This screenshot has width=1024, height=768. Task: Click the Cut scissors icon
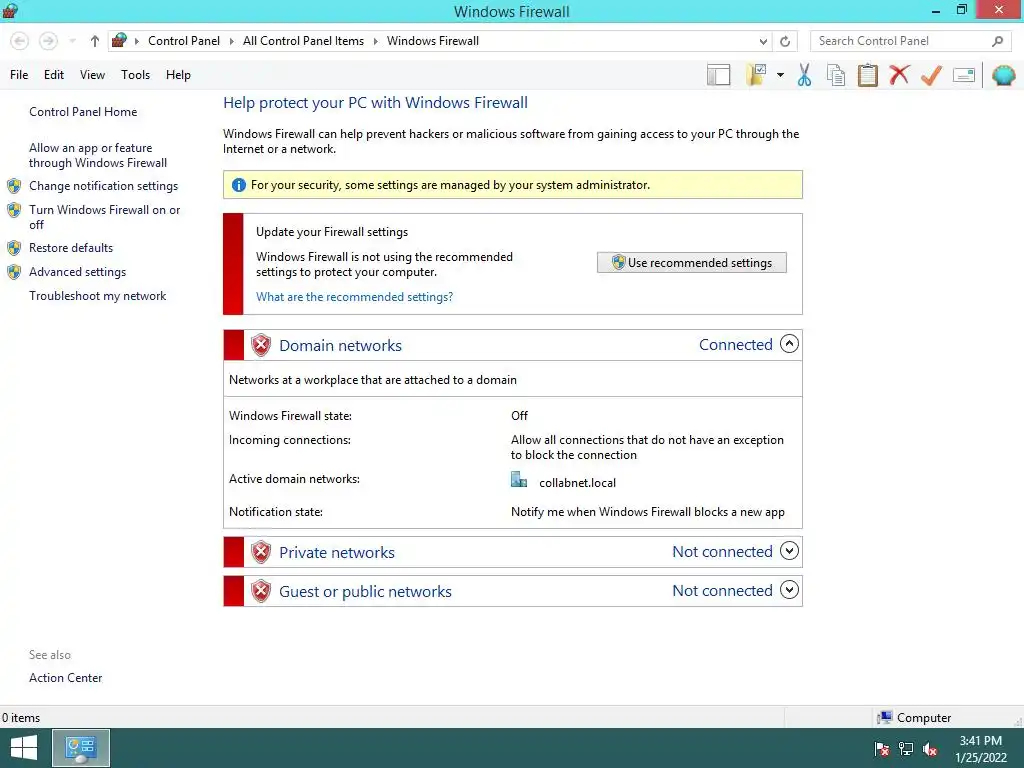pyautogui.click(x=805, y=75)
